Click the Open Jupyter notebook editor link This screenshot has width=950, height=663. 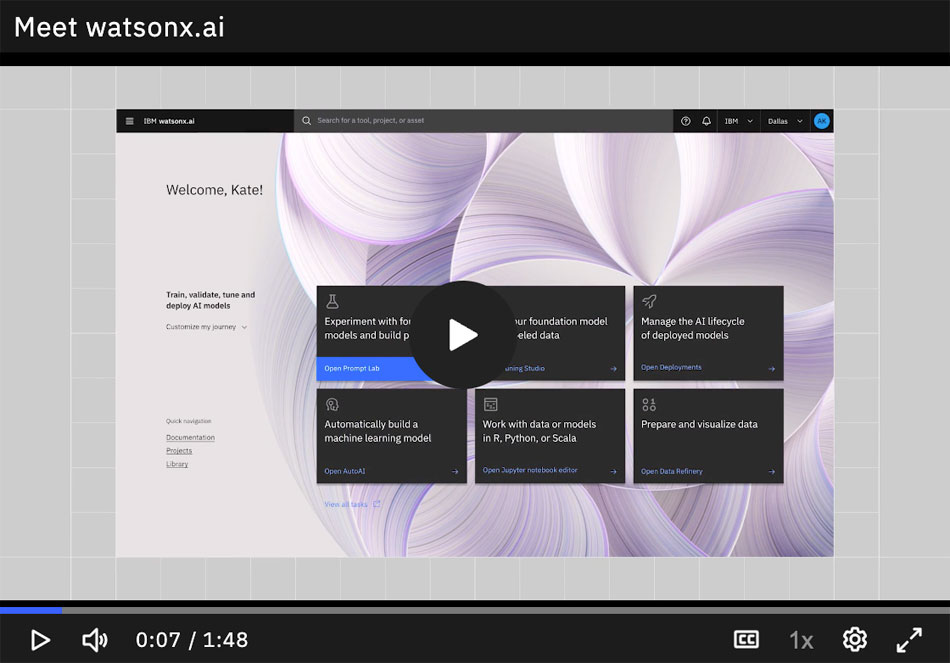coord(530,470)
